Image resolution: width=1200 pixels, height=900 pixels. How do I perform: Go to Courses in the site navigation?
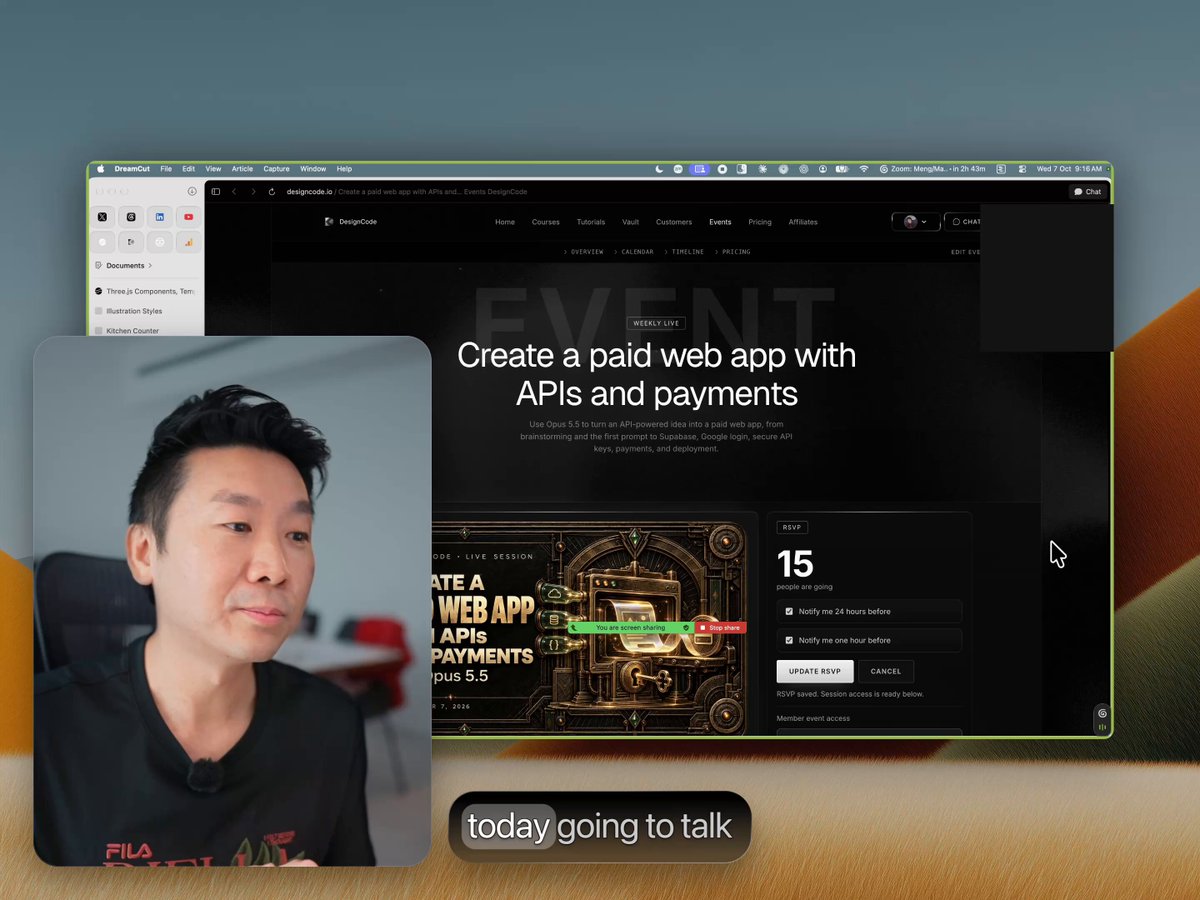(546, 222)
